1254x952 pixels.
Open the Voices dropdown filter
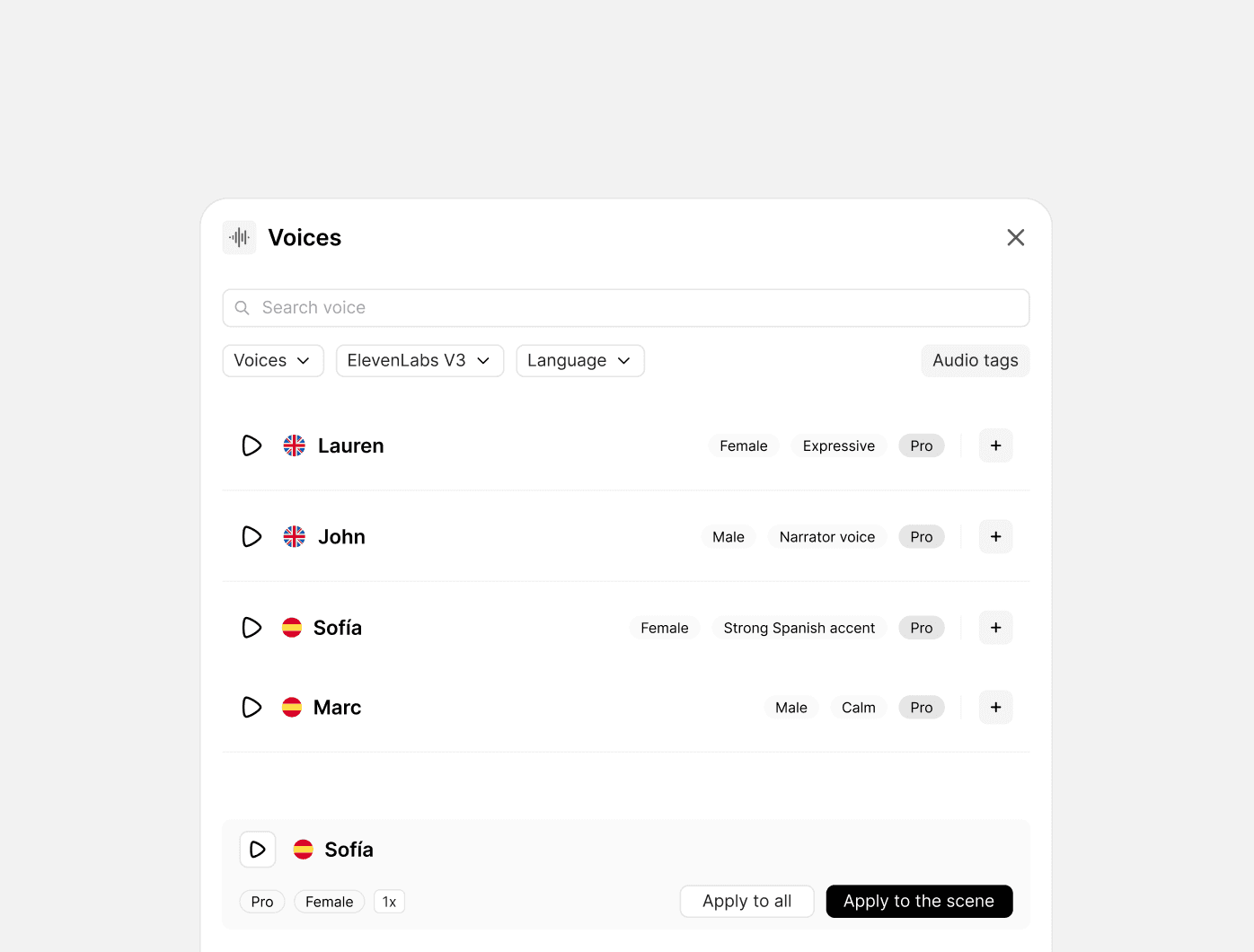pyautogui.click(x=273, y=360)
